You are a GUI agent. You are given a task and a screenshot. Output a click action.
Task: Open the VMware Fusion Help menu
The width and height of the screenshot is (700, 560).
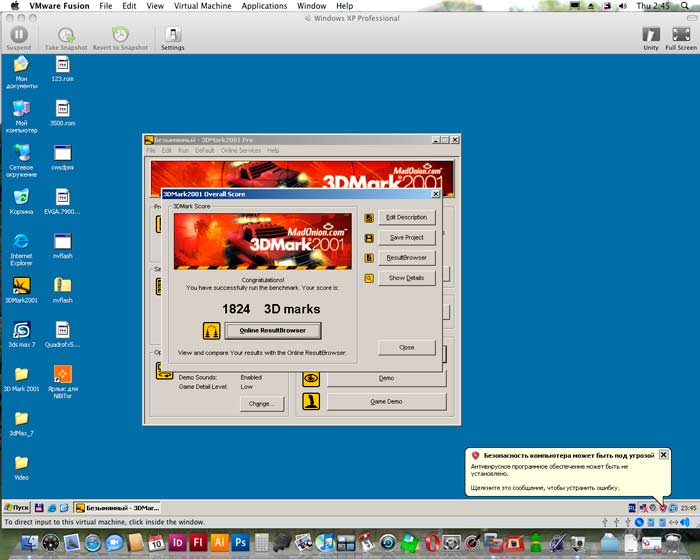click(x=345, y=6)
